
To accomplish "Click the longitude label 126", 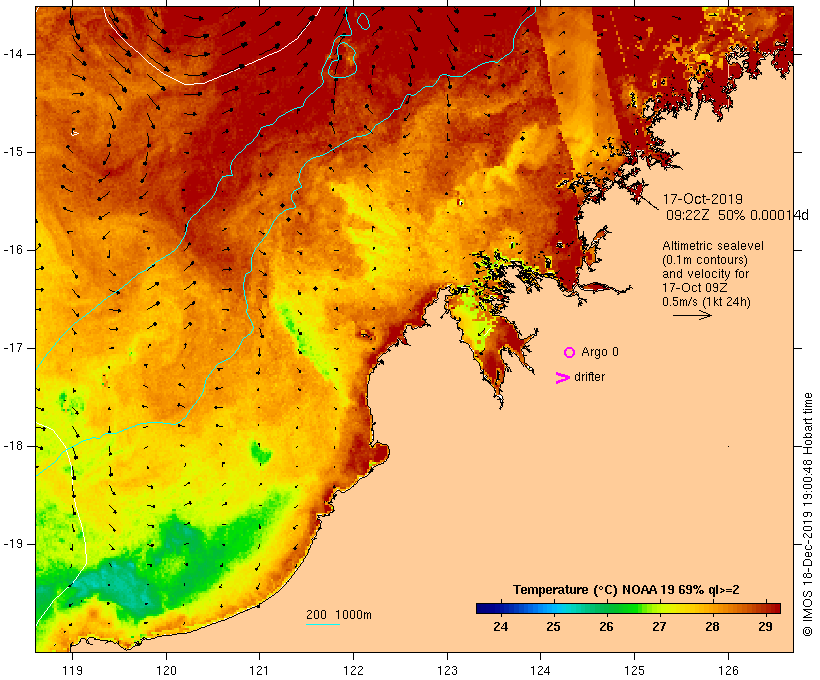I will [x=728, y=670].
